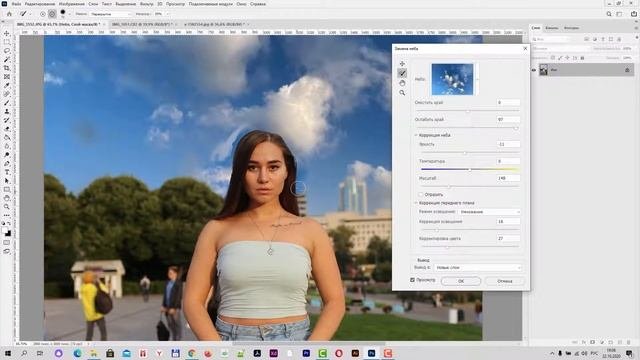Select the Hand tool in main toolbar
The image size is (640, 360).
7,198
